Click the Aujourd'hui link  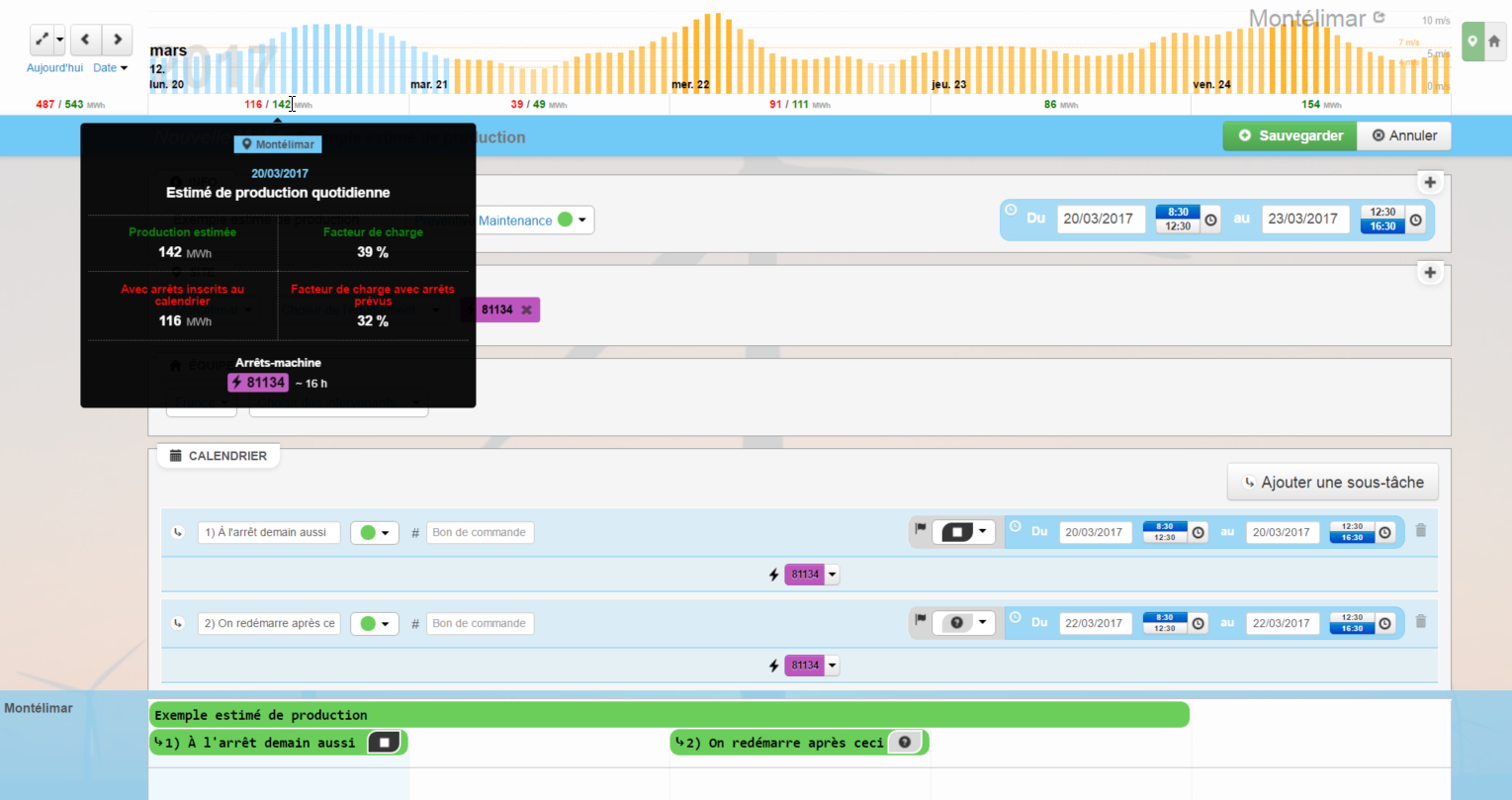54,68
